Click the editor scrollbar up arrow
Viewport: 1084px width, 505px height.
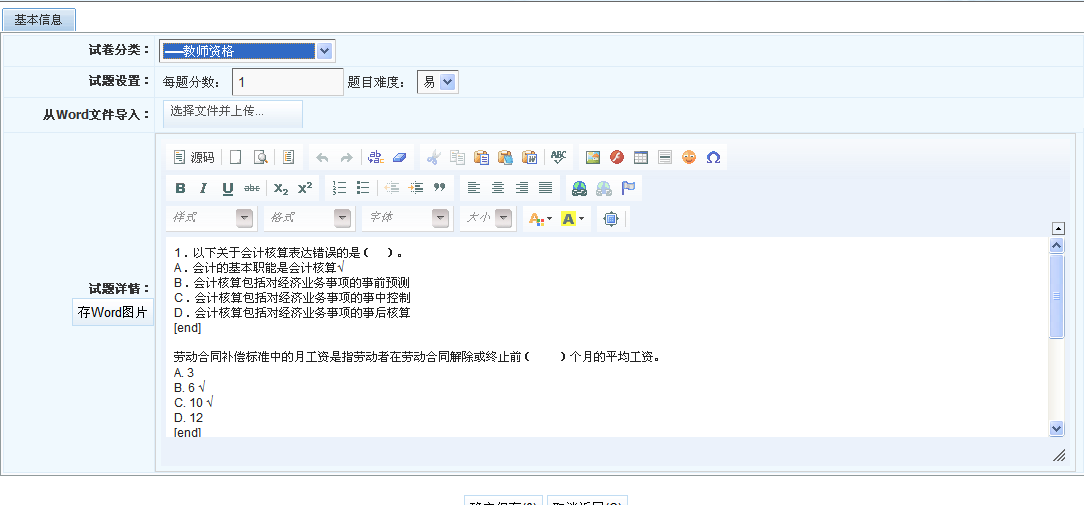click(x=1056, y=245)
